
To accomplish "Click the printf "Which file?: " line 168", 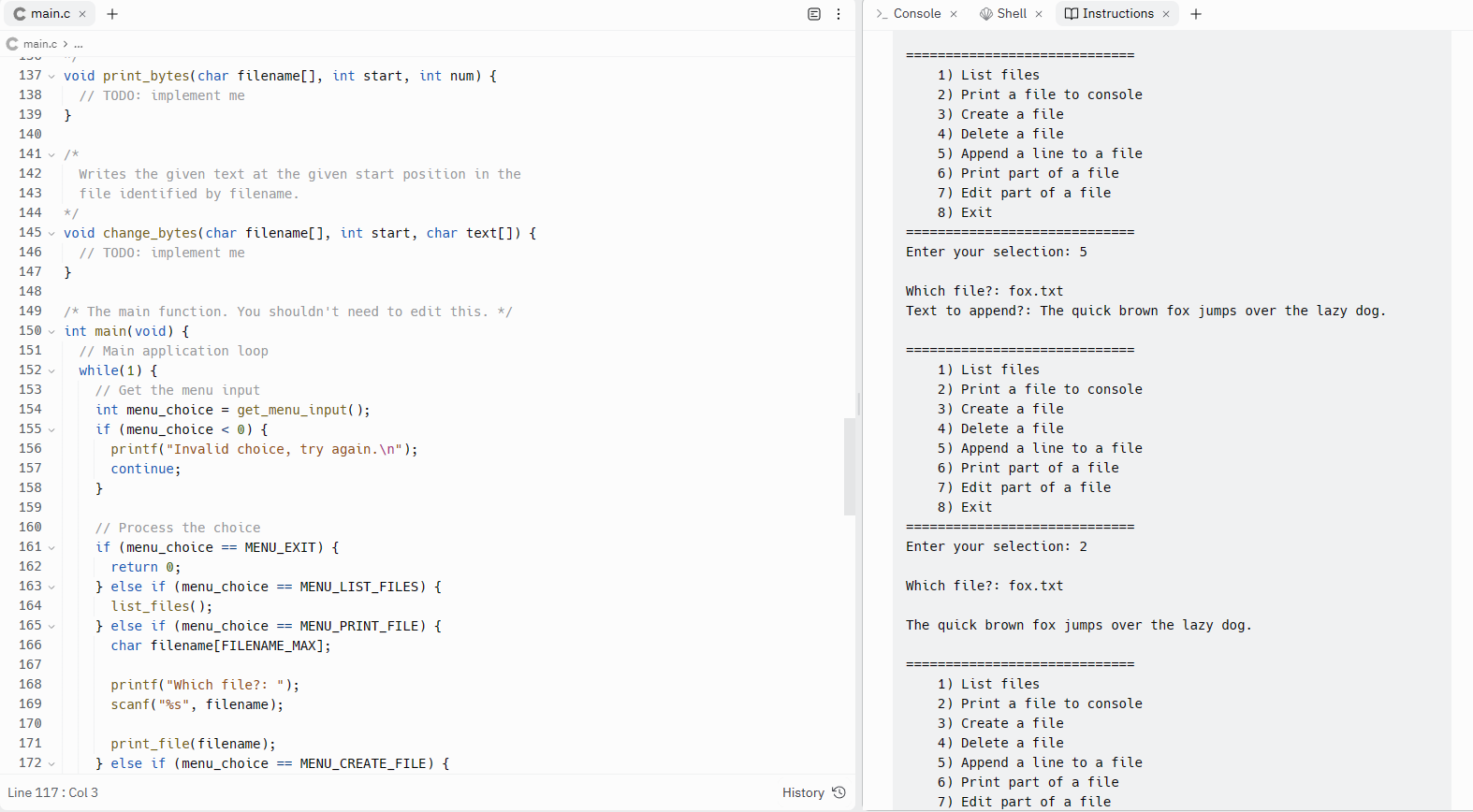I will coord(206,685).
